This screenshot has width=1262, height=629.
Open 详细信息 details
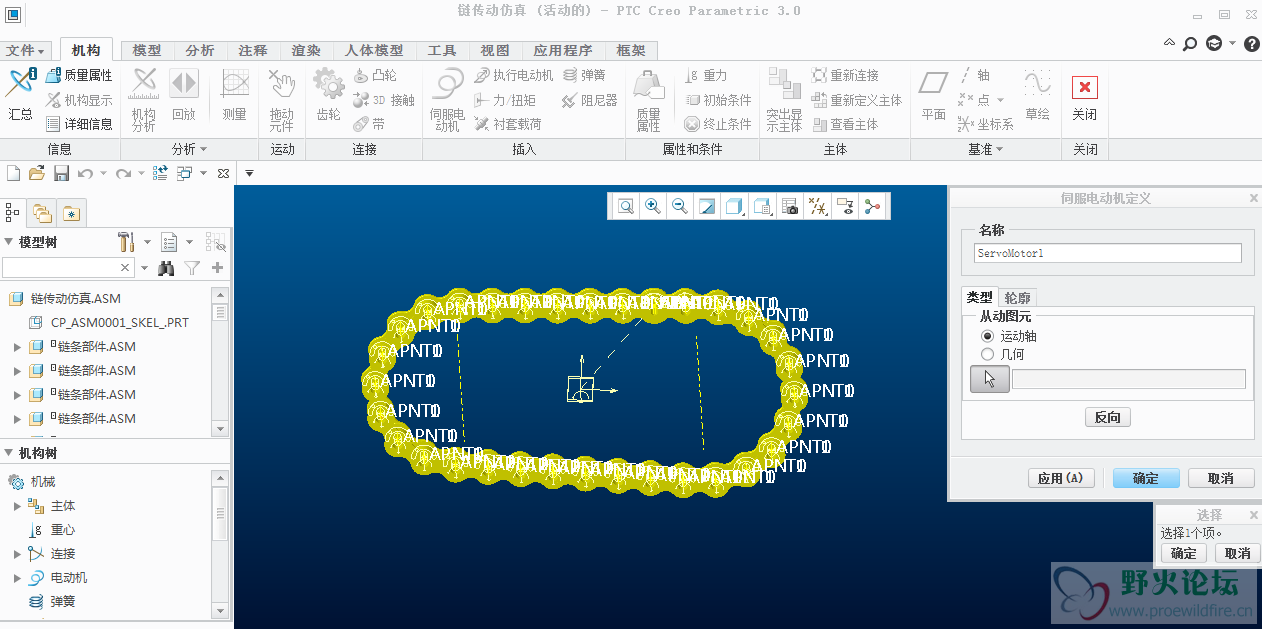79,124
